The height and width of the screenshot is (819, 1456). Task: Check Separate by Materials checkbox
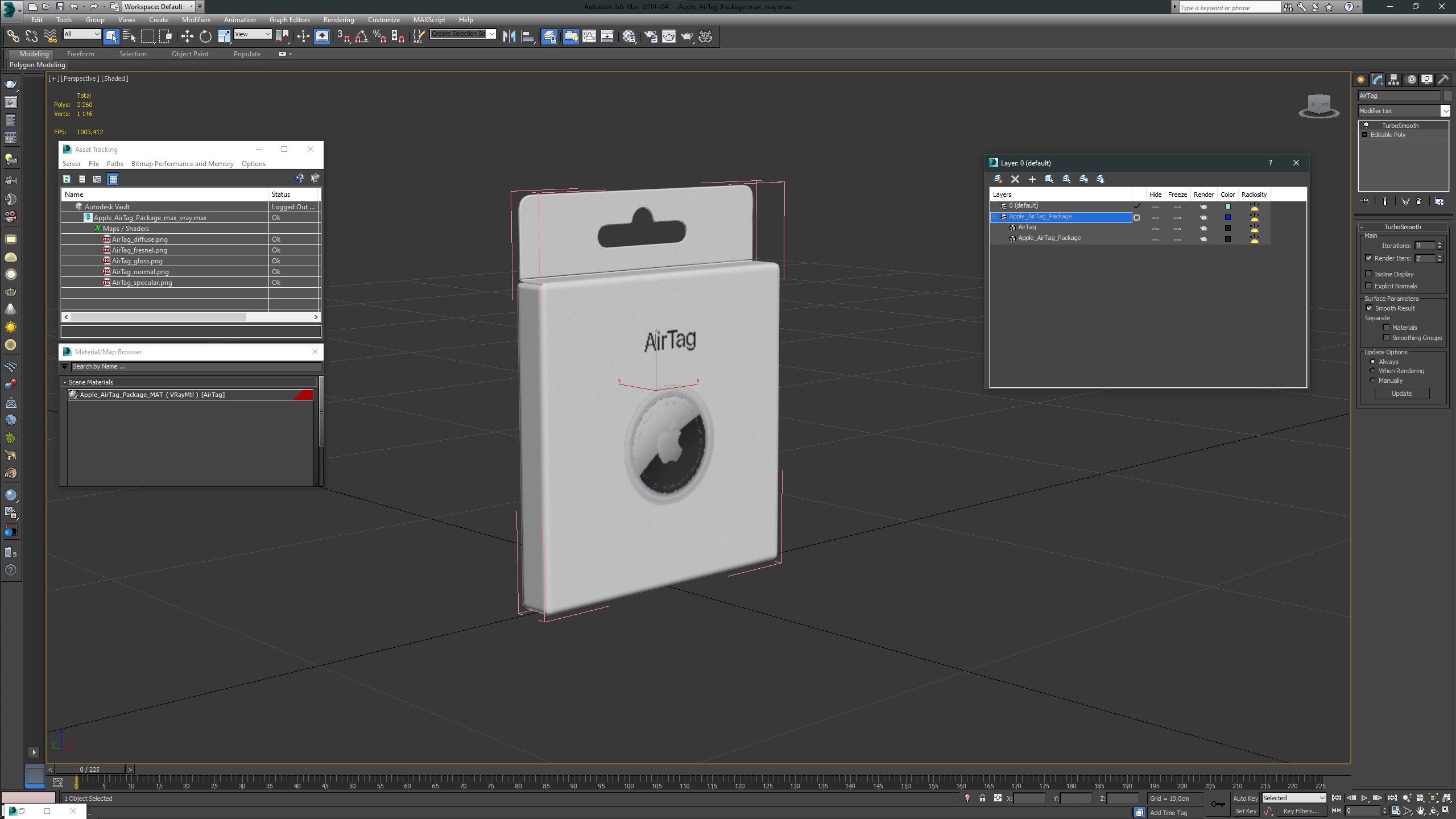[x=1387, y=328]
